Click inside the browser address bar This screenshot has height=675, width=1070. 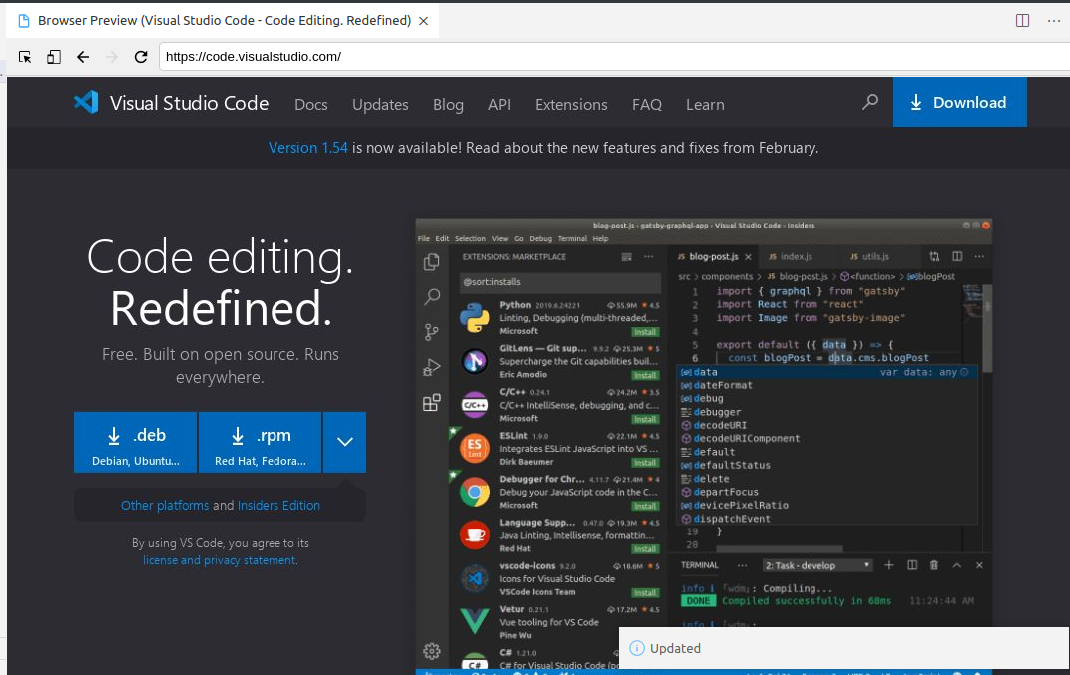pyautogui.click(x=400, y=57)
